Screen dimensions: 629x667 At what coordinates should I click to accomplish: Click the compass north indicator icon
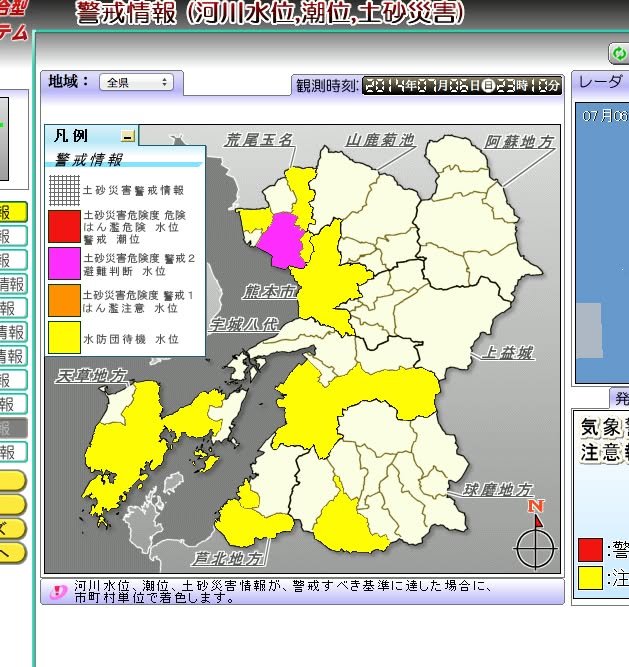tap(535, 540)
